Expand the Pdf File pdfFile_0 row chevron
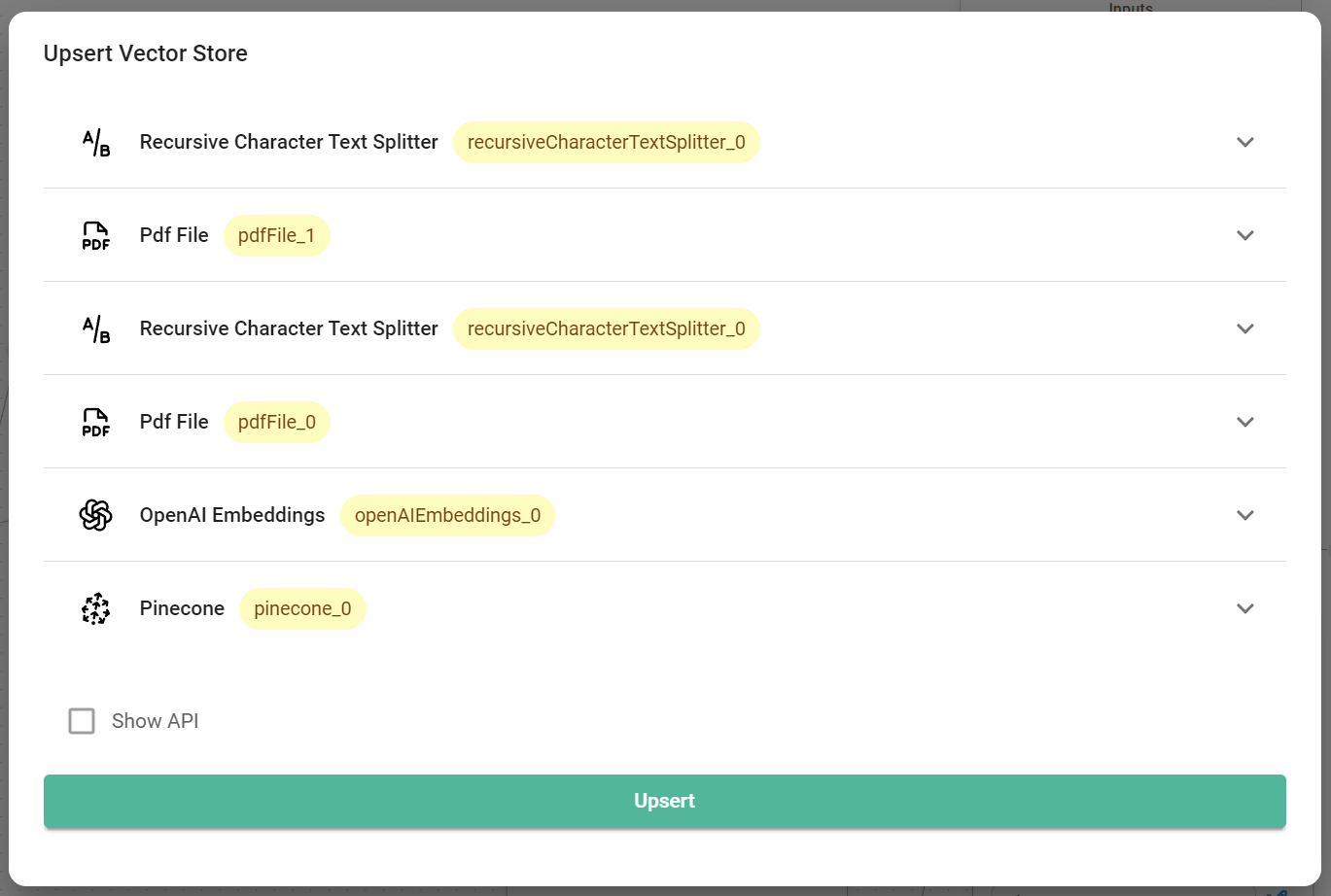The width and height of the screenshot is (1331, 896). [x=1244, y=422]
